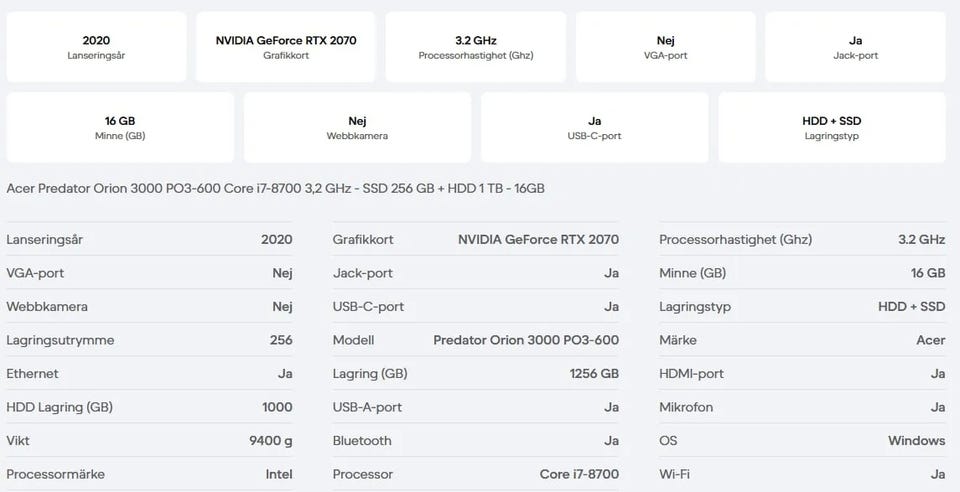Click the 1256 GB storage value
This screenshot has width=960, height=492.
point(594,373)
